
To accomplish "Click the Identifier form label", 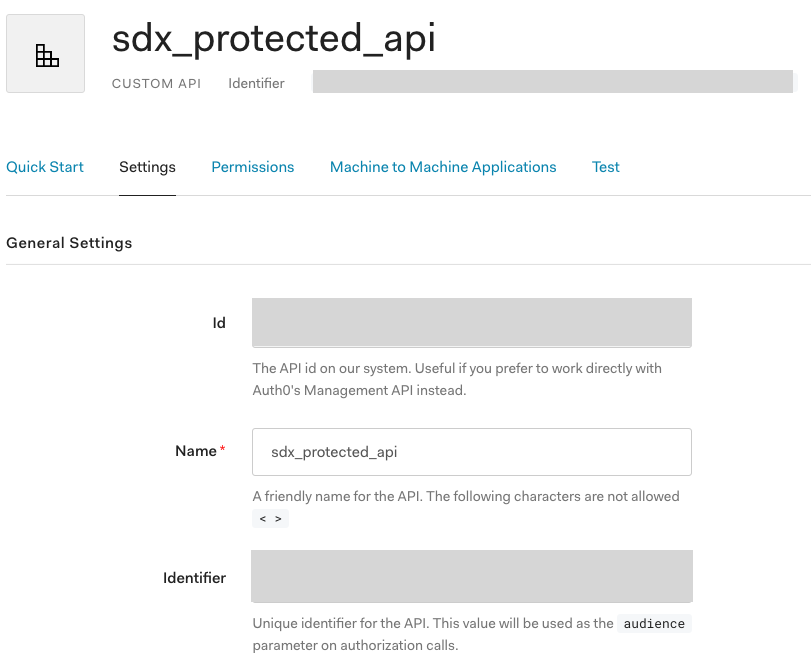I will pos(194,578).
